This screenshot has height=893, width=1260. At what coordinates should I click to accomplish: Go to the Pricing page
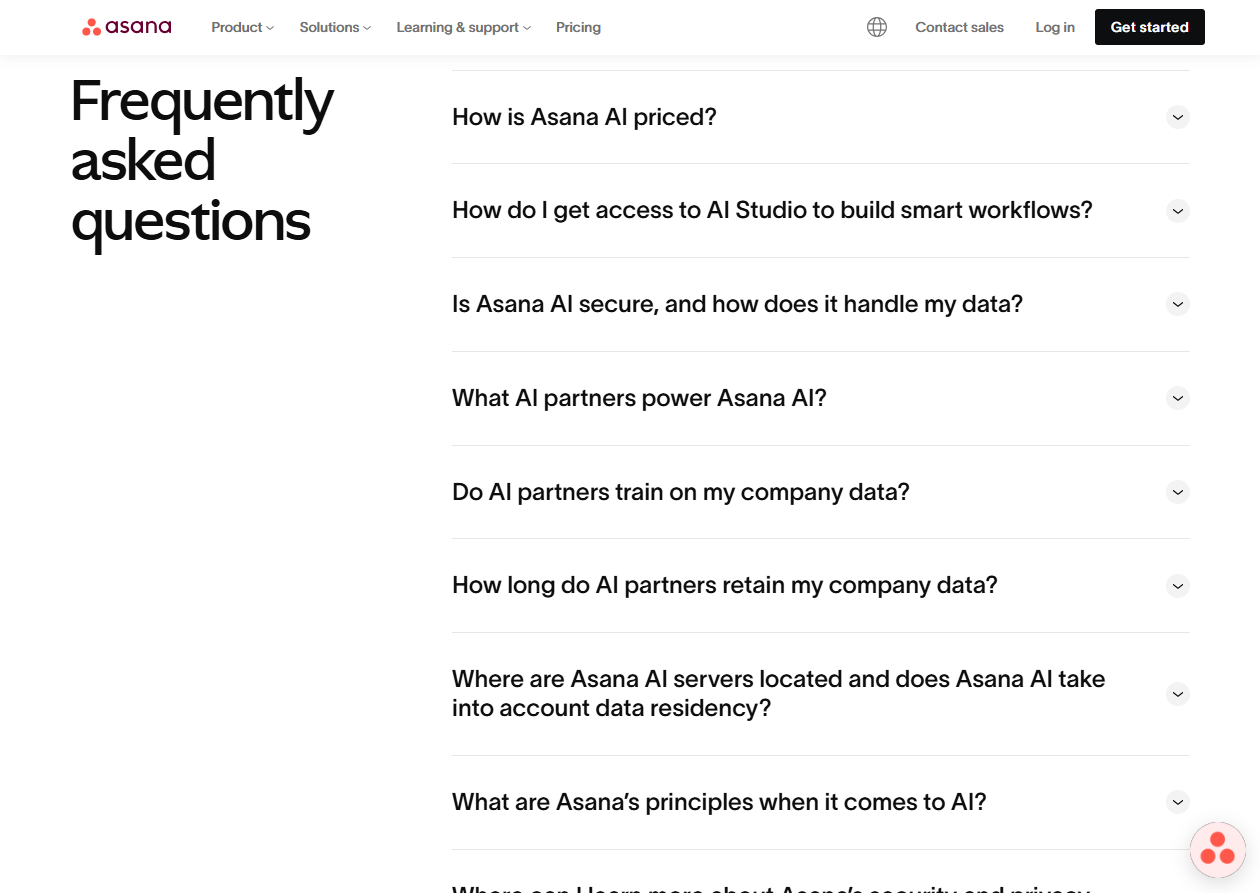pyautogui.click(x=578, y=27)
